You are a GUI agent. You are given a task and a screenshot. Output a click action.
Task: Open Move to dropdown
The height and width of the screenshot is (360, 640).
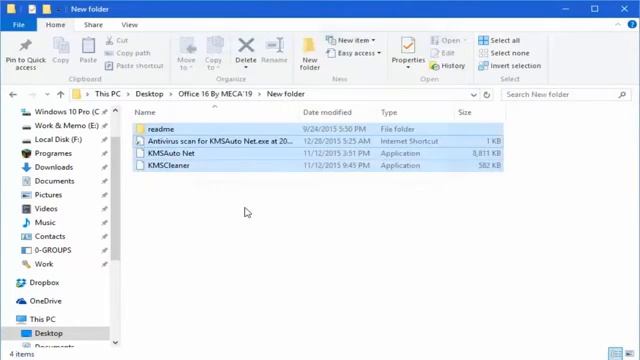186,54
